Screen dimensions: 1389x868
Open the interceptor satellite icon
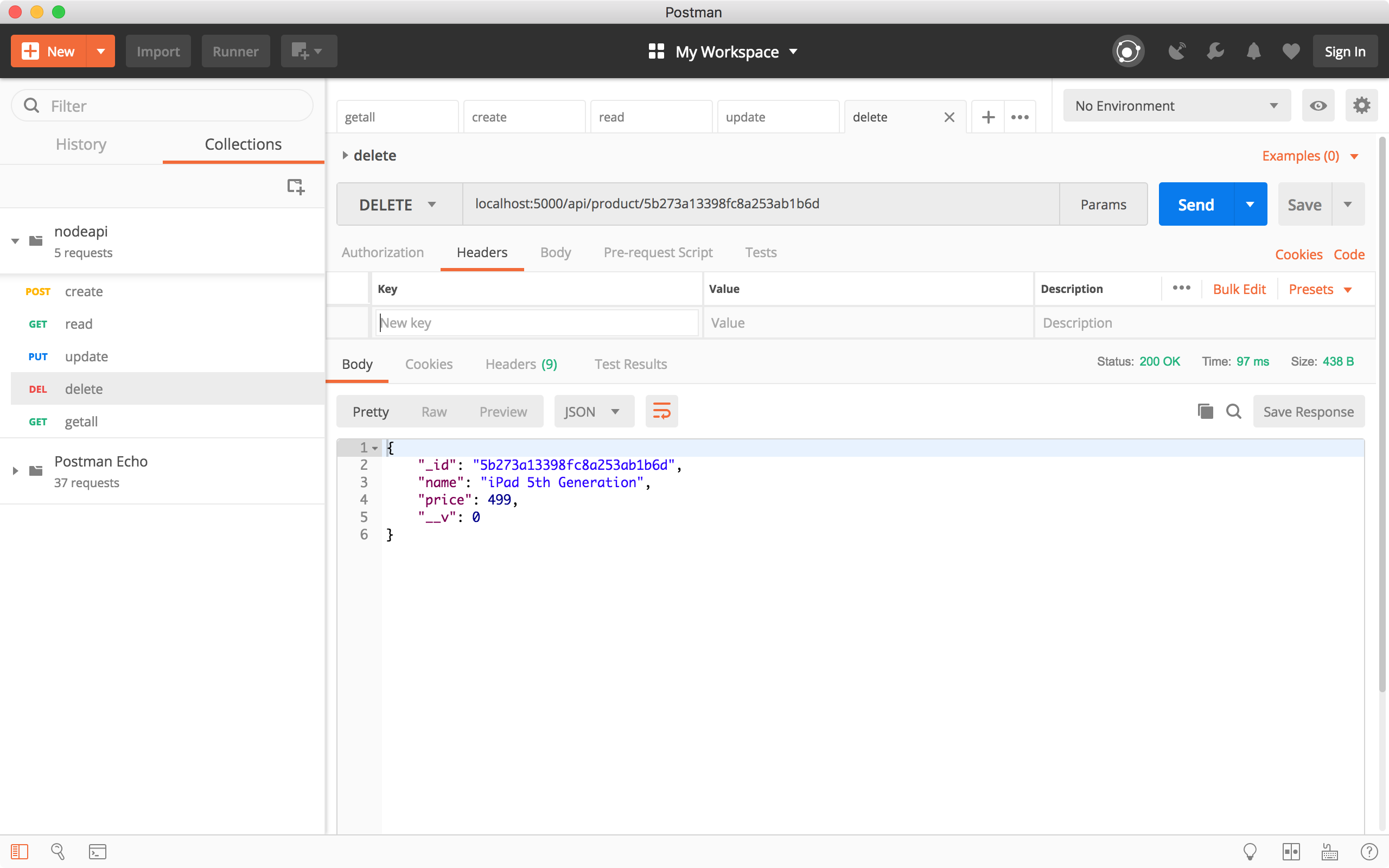coord(1177,52)
